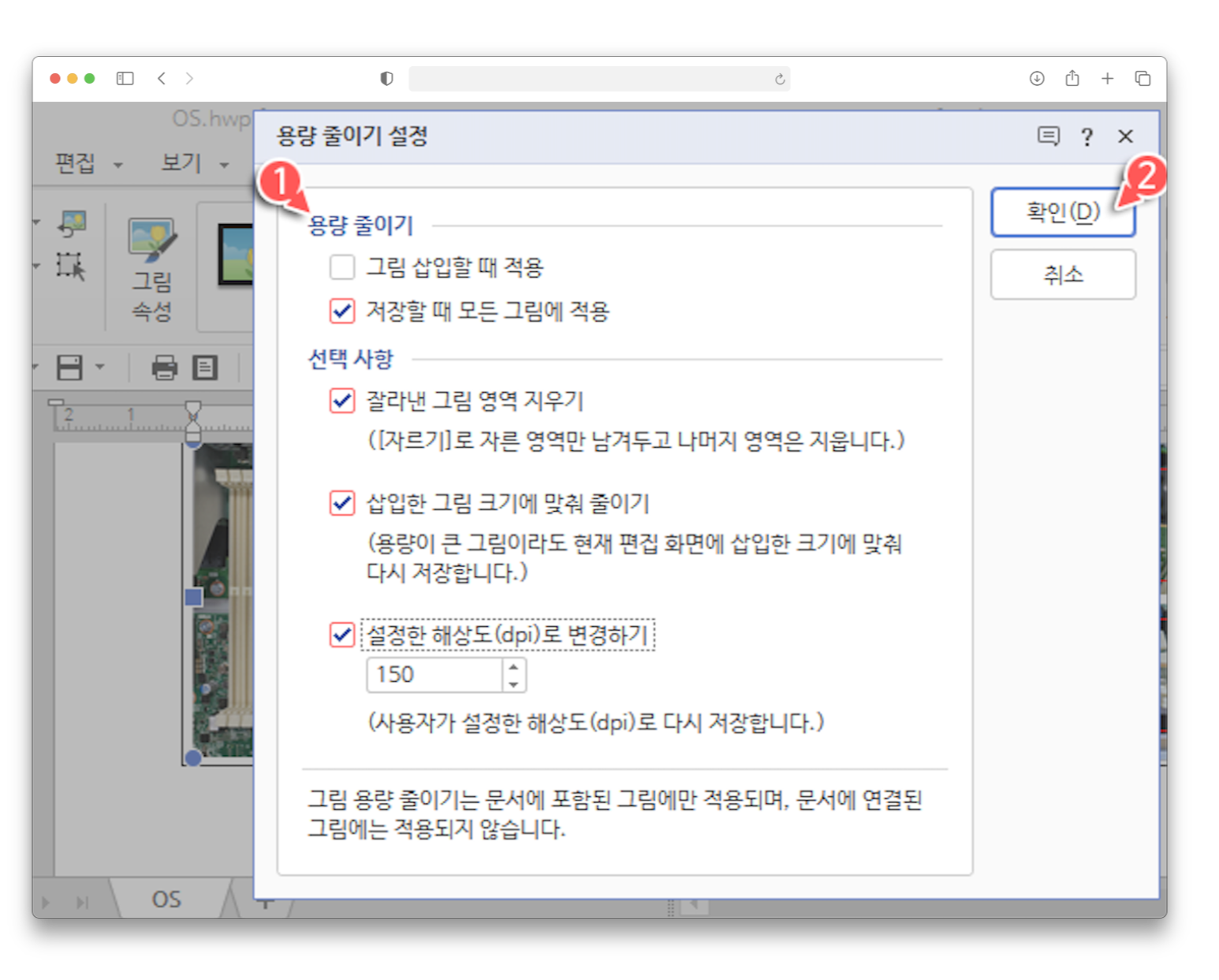
Task: Open the 보기 menu dropdown arrow
Action: [x=226, y=166]
